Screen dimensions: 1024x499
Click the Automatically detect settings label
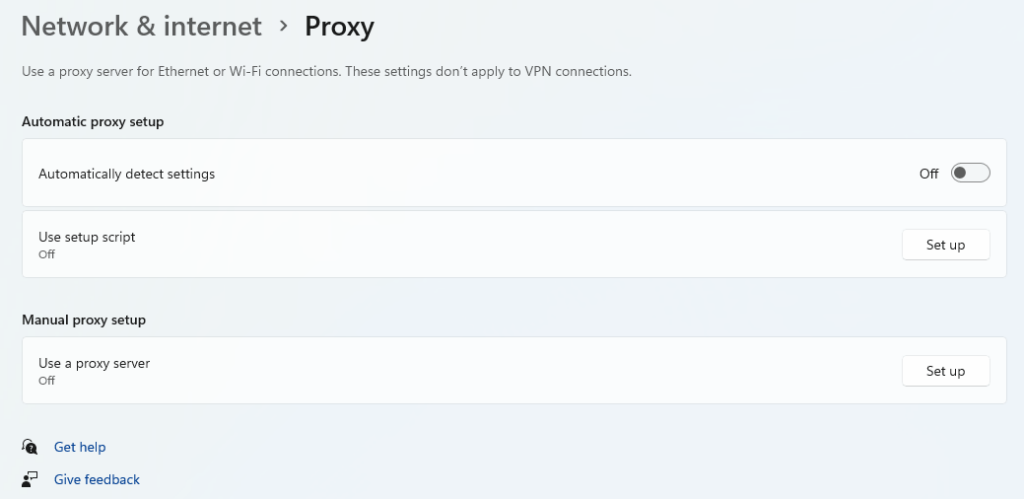point(127,174)
